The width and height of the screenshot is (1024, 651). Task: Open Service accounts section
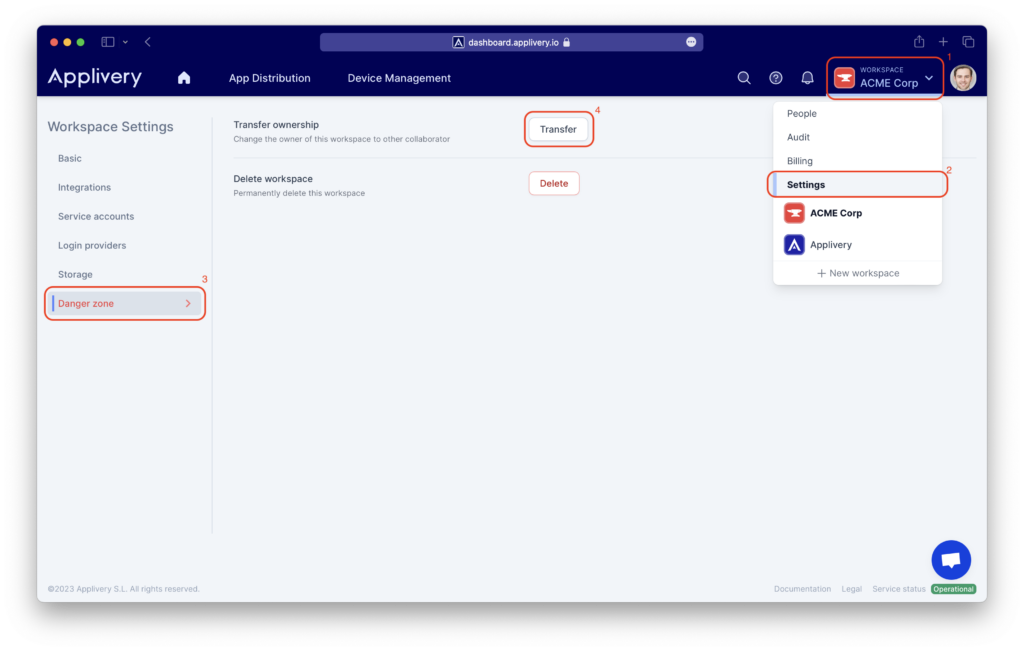coord(96,216)
